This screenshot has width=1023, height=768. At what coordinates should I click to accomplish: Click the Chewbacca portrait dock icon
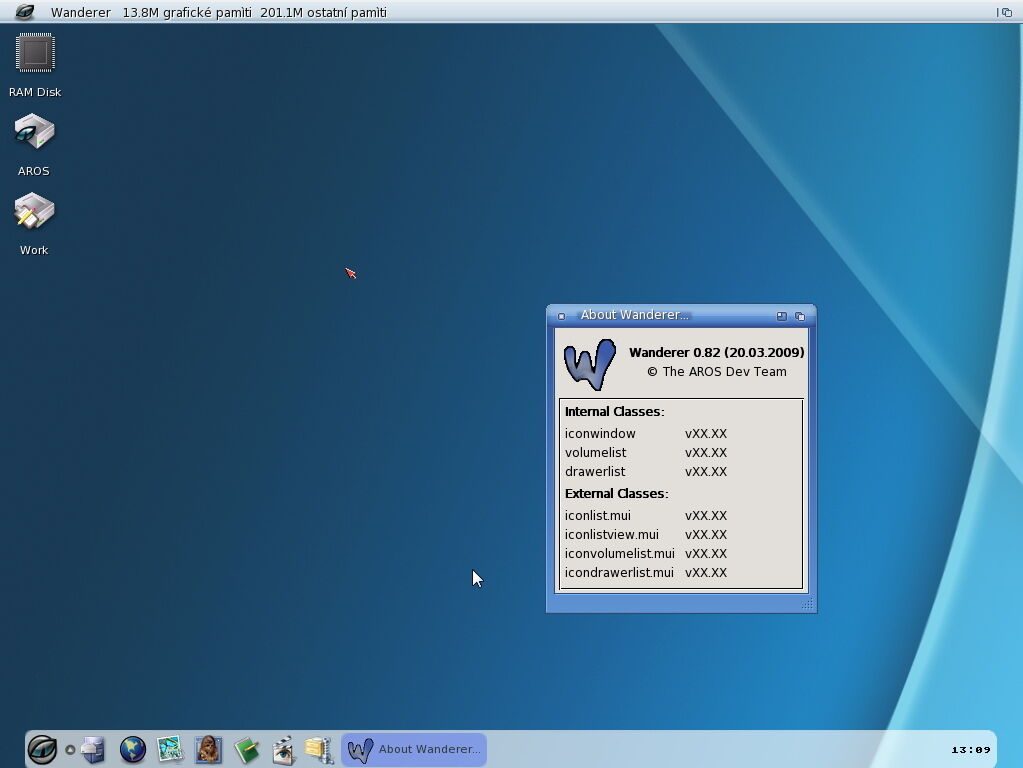click(208, 749)
